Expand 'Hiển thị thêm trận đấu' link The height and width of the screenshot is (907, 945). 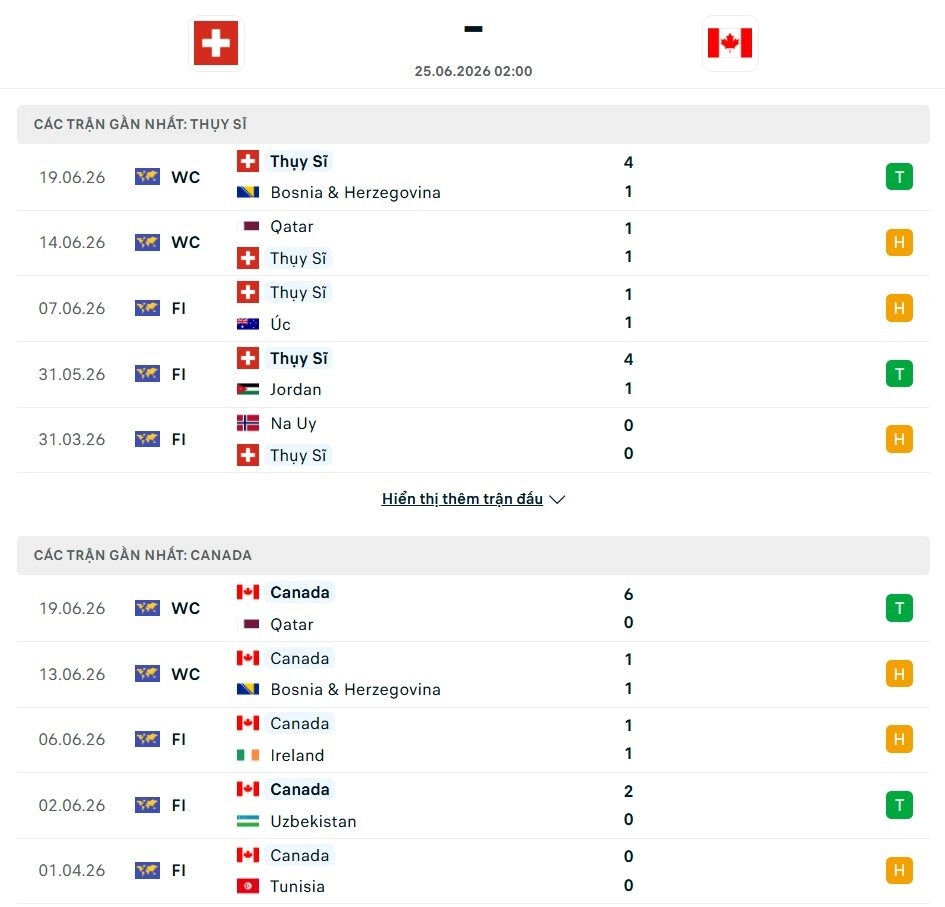(462, 499)
